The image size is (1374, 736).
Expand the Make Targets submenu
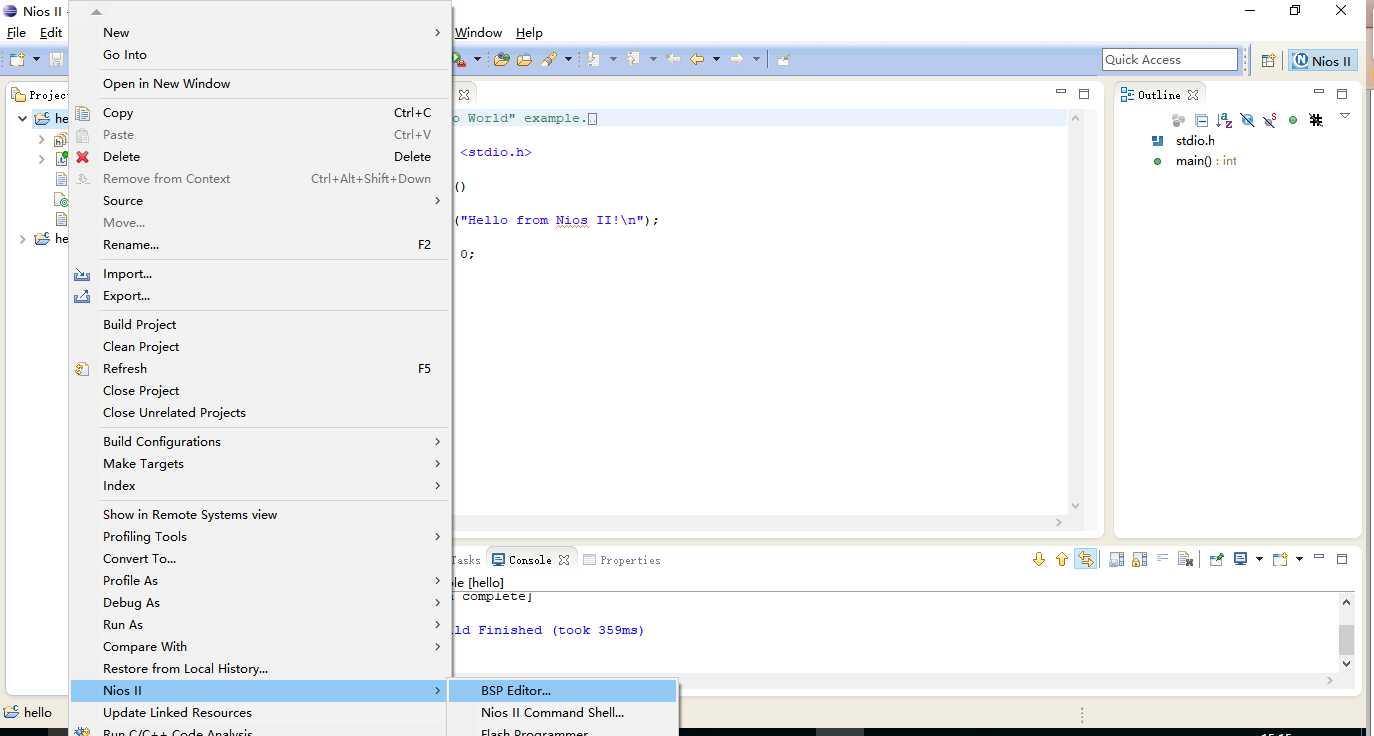click(x=259, y=464)
